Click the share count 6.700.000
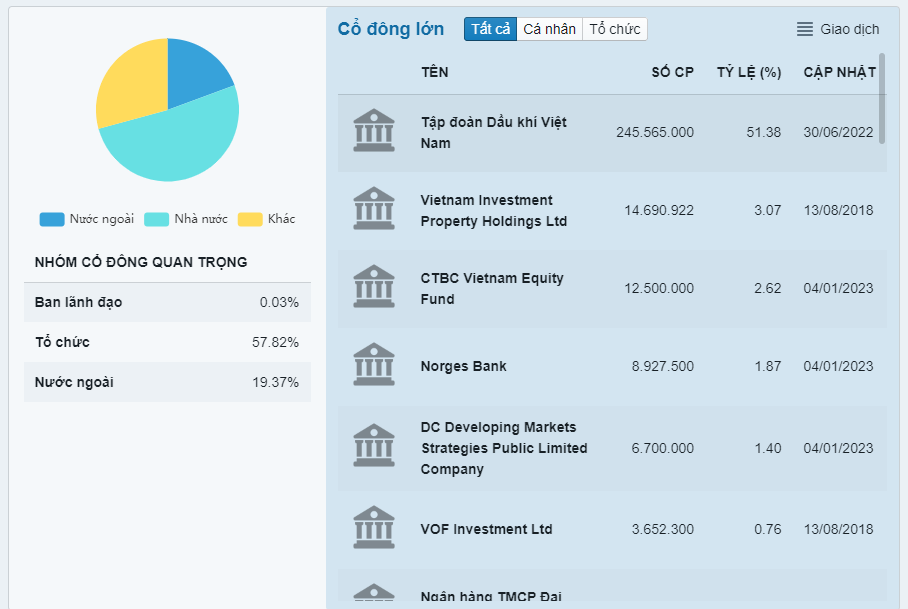The height and width of the screenshot is (609, 908). (662, 448)
